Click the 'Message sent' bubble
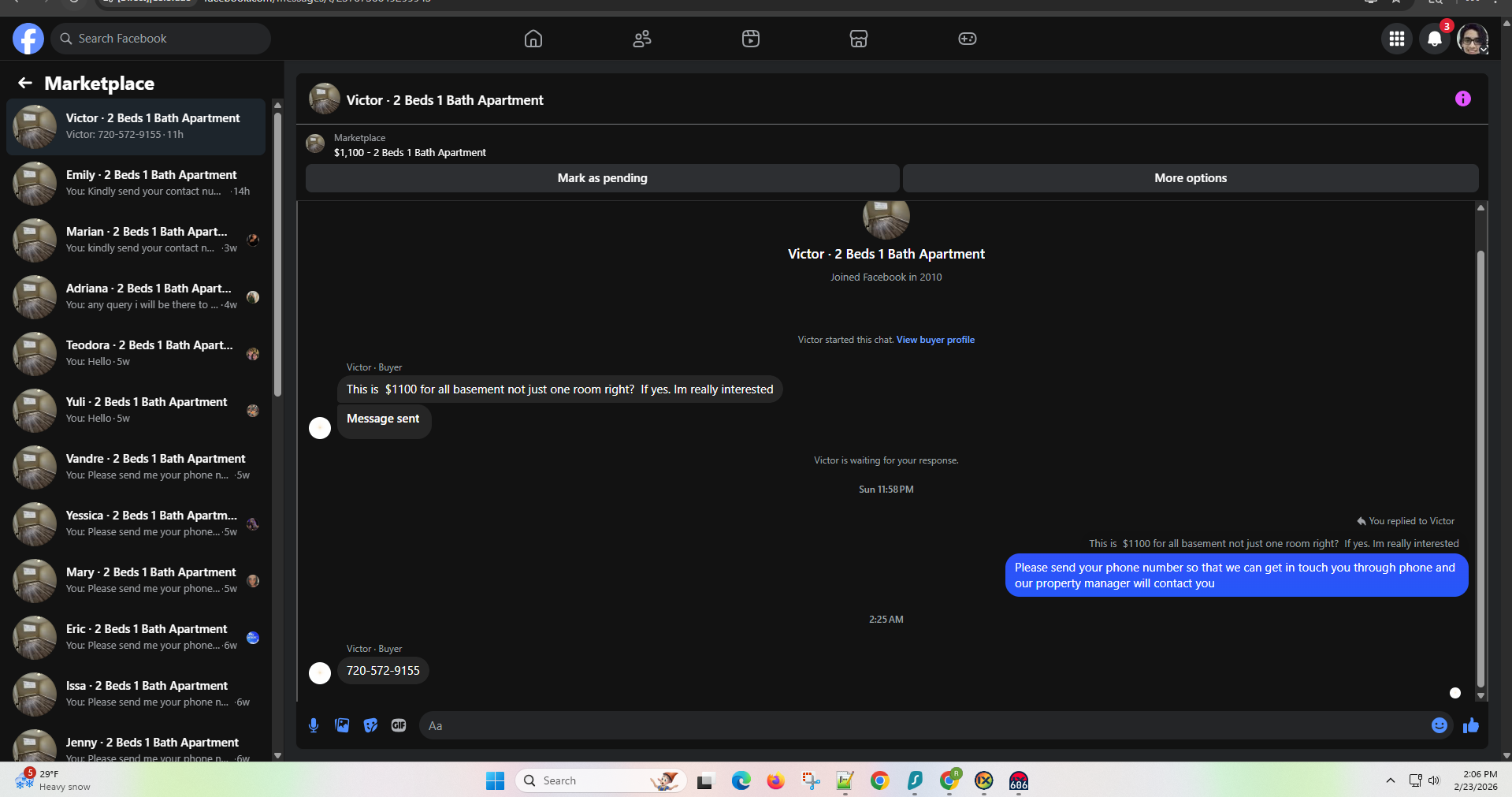 click(x=384, y=421)
